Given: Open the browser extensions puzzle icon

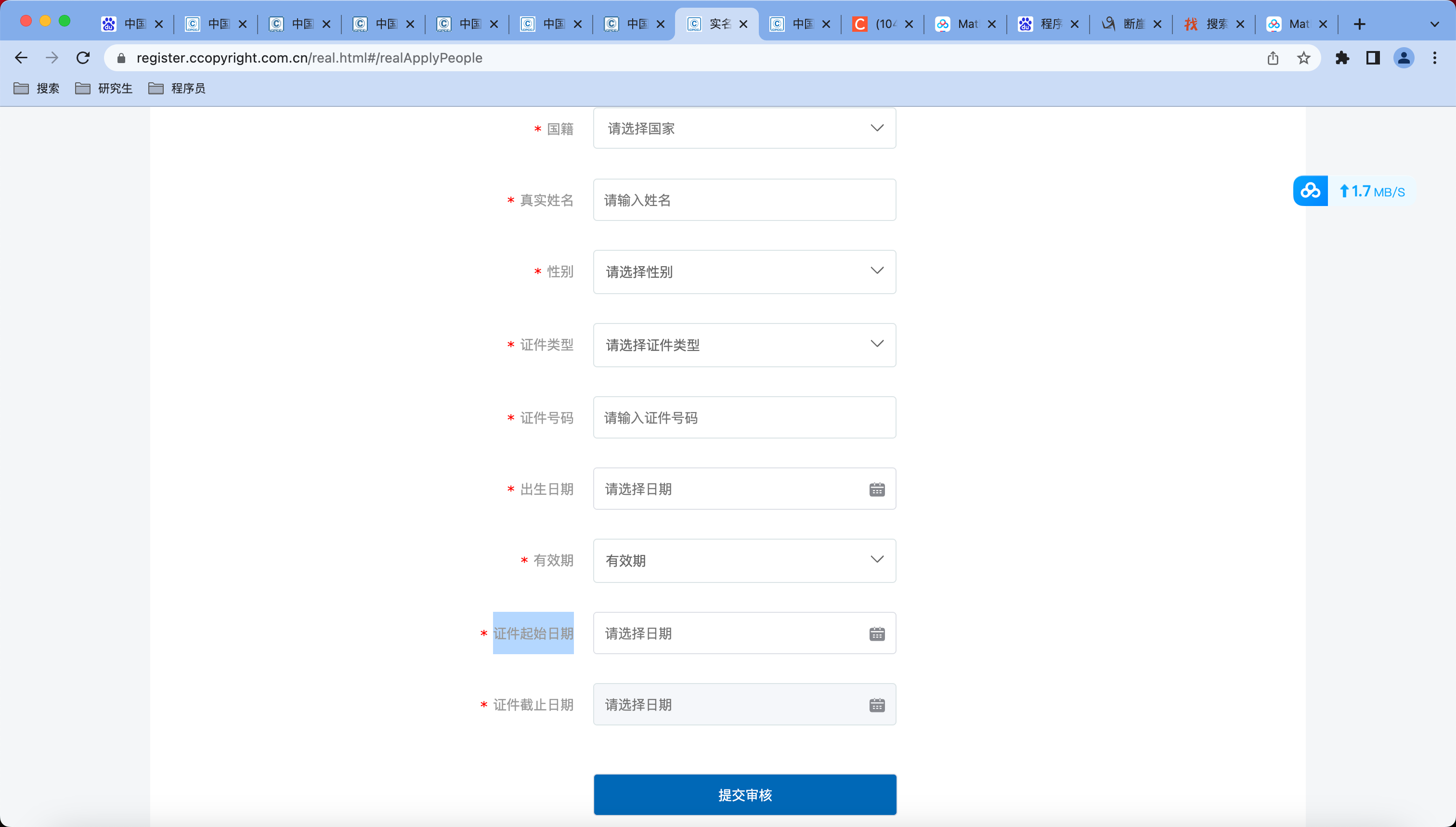Looking at the screenshot, I should click(x=1342, y=58).
